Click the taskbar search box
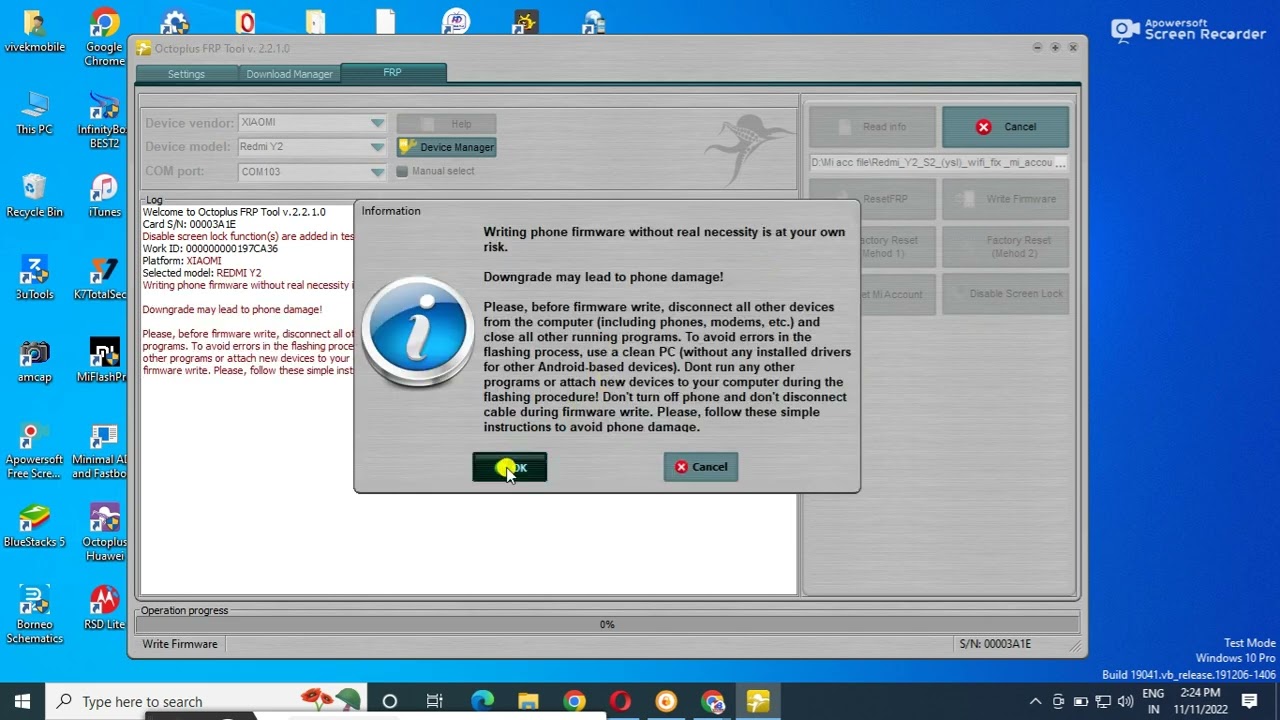Screen dimensions: 1280x720 click(x=207, y=701)
